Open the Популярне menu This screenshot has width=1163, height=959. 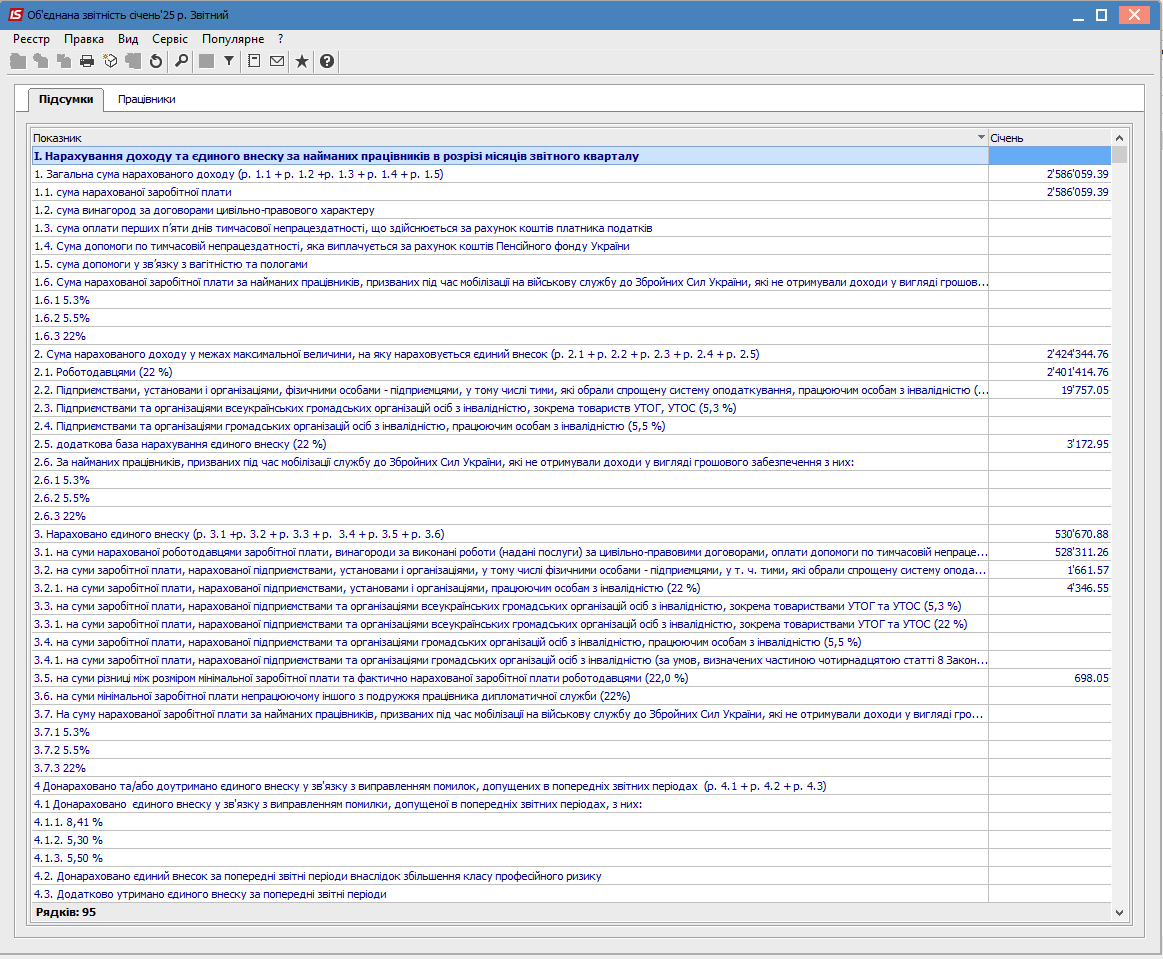coord(233,39)
